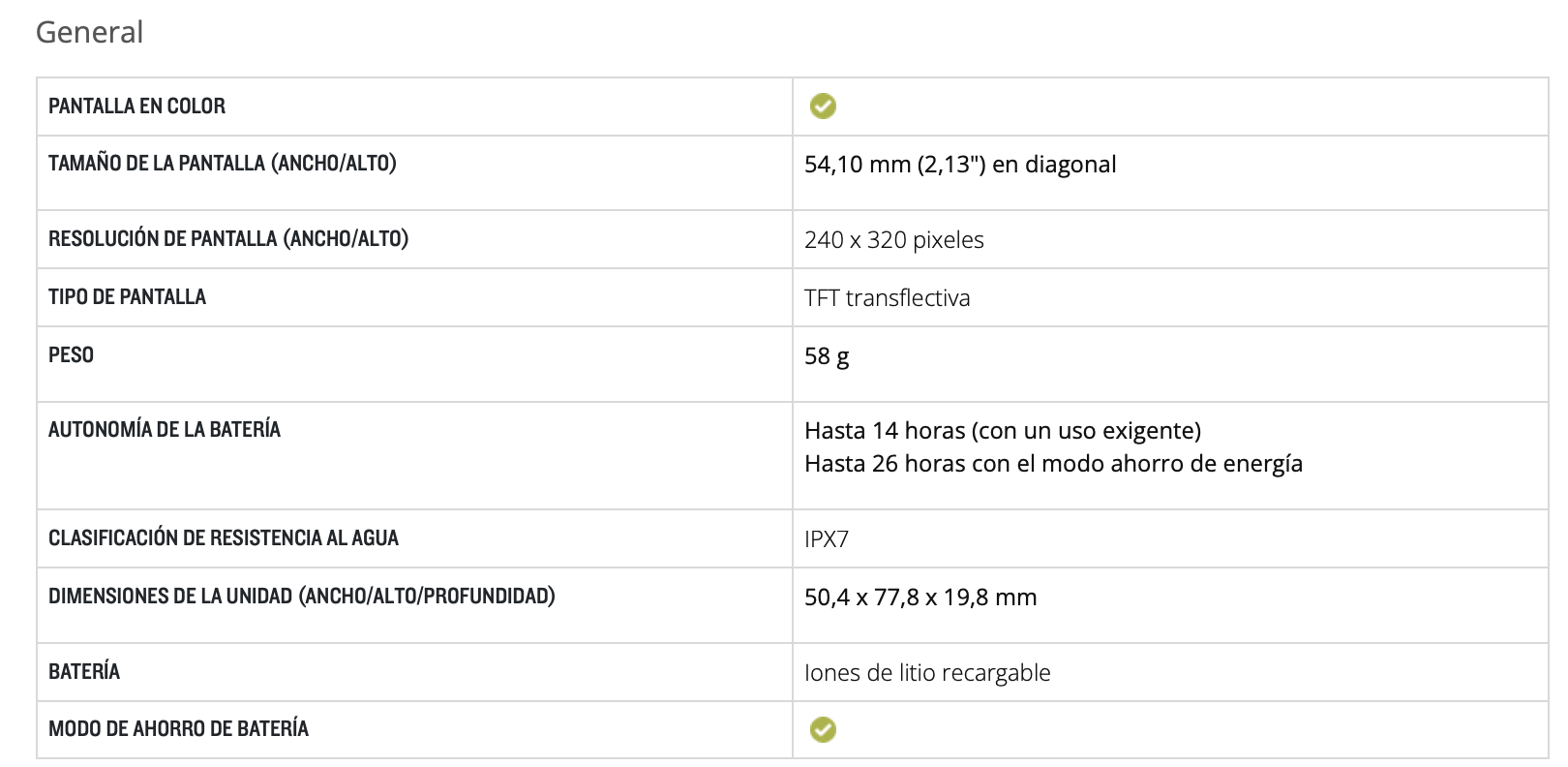Viewport: 1568px width, 767px height.
Task: Click the green checkmark for Modo de ahorro de batería
Action: (823, 729)
